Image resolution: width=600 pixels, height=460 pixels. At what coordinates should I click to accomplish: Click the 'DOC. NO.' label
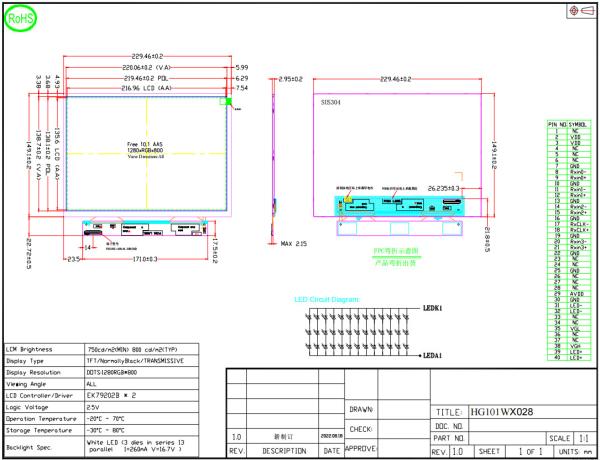(x=449, y=426)
